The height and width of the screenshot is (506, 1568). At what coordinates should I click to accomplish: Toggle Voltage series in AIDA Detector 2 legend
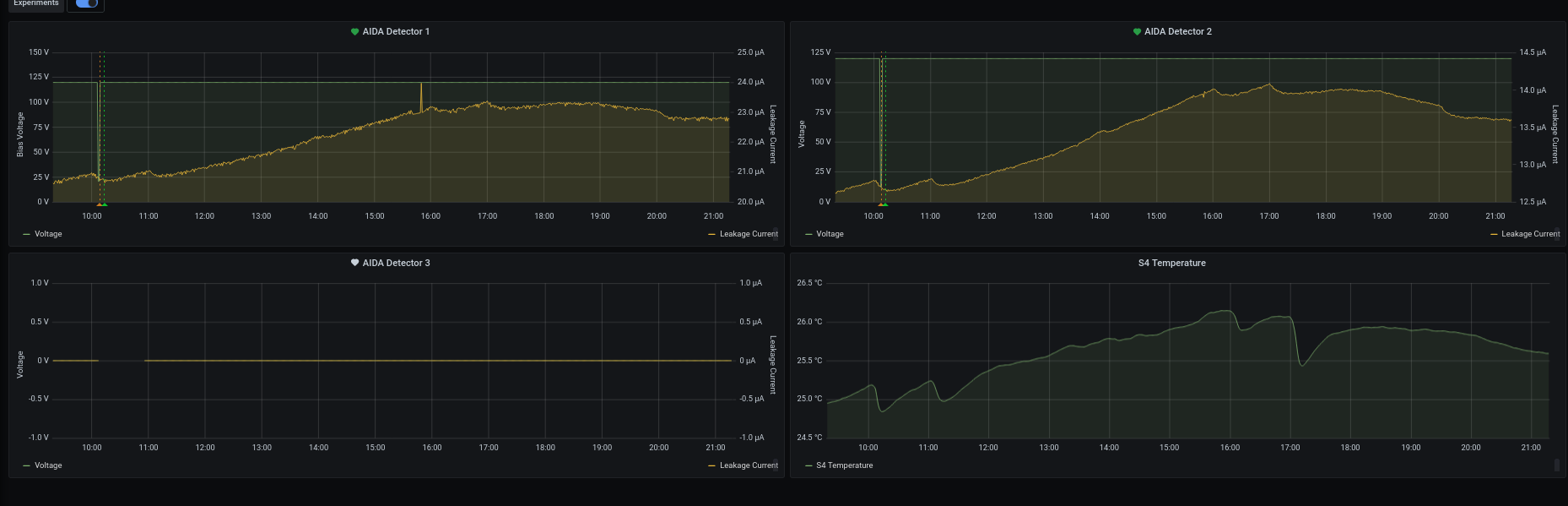830,234
